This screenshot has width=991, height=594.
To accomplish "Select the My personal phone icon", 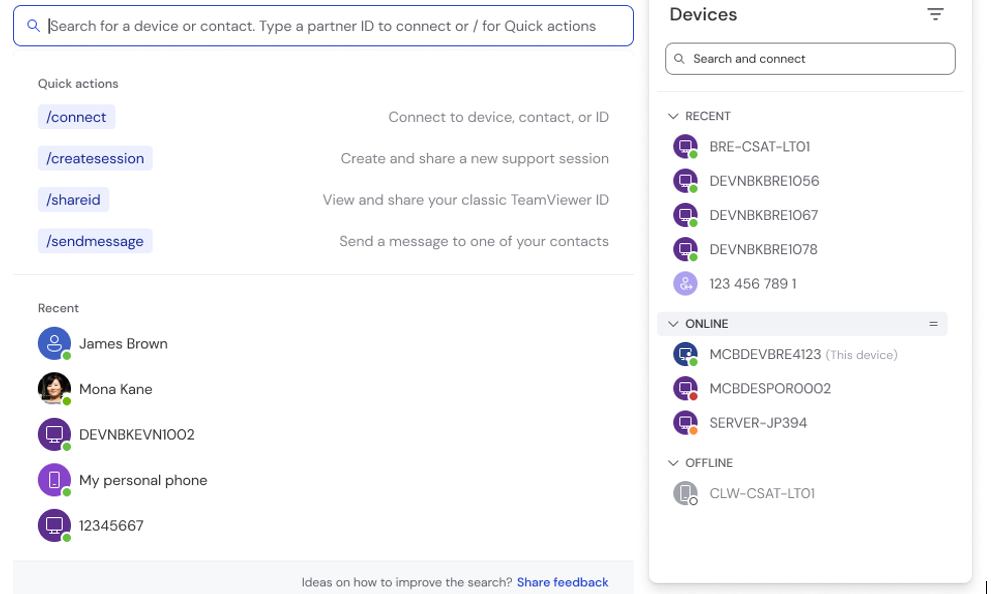I will [x=54, y=480].
